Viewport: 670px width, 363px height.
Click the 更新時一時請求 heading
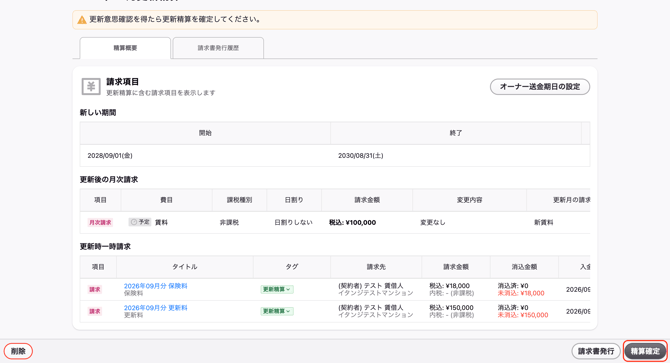tap(105, 246)
